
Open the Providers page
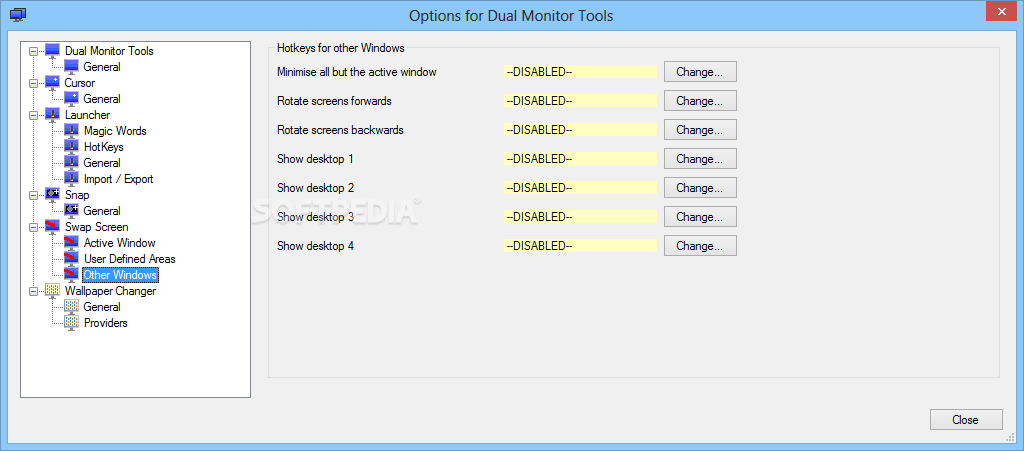click(x=105, y=323)
